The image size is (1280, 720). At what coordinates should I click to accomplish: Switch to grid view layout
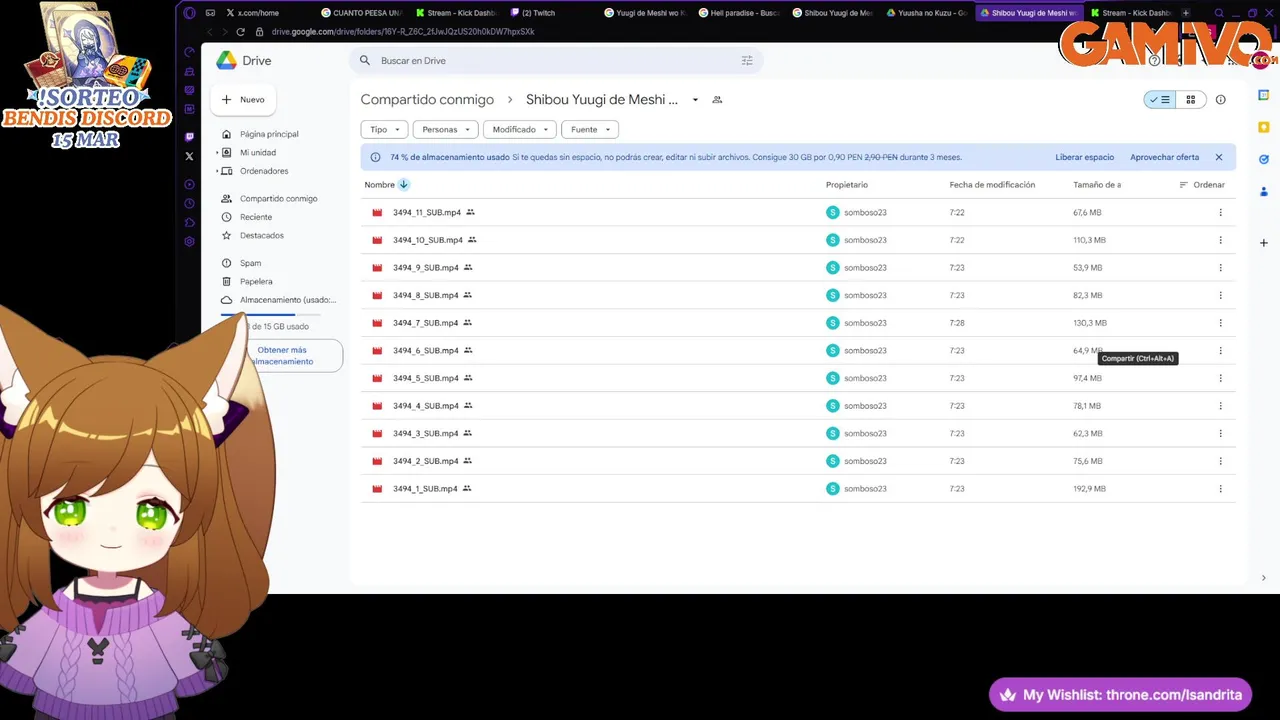click(x=1191, y=100)
